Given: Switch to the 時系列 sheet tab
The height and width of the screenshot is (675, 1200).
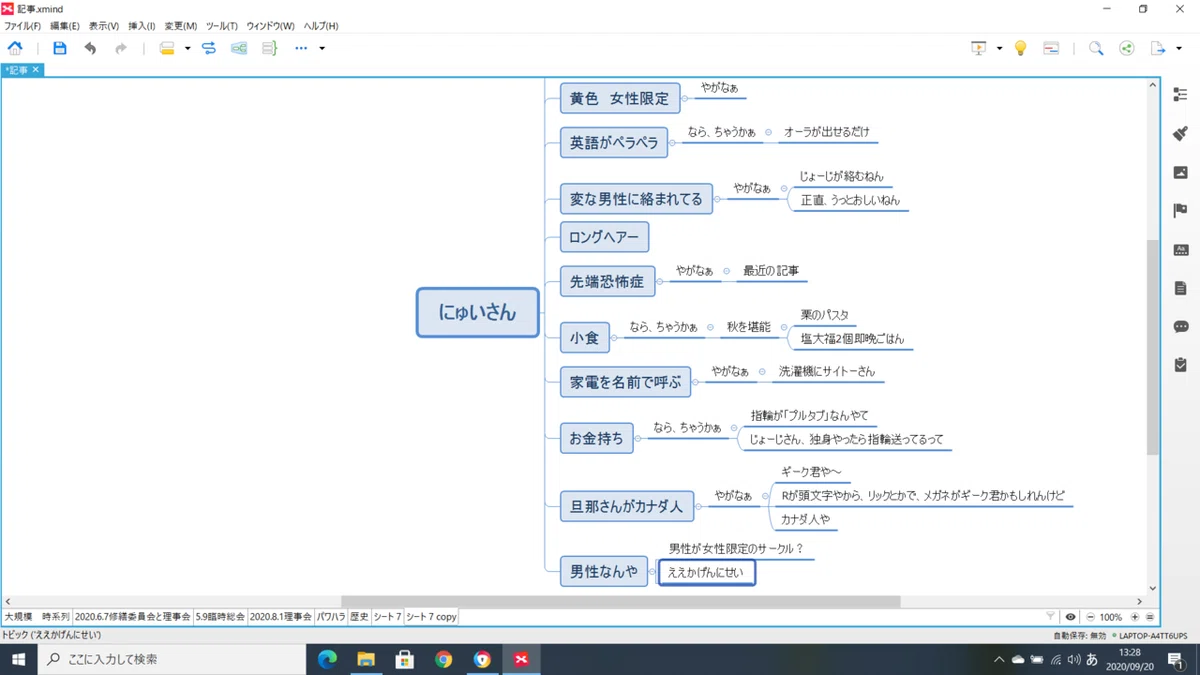Looking at the screenshot, I should (56, 617).
